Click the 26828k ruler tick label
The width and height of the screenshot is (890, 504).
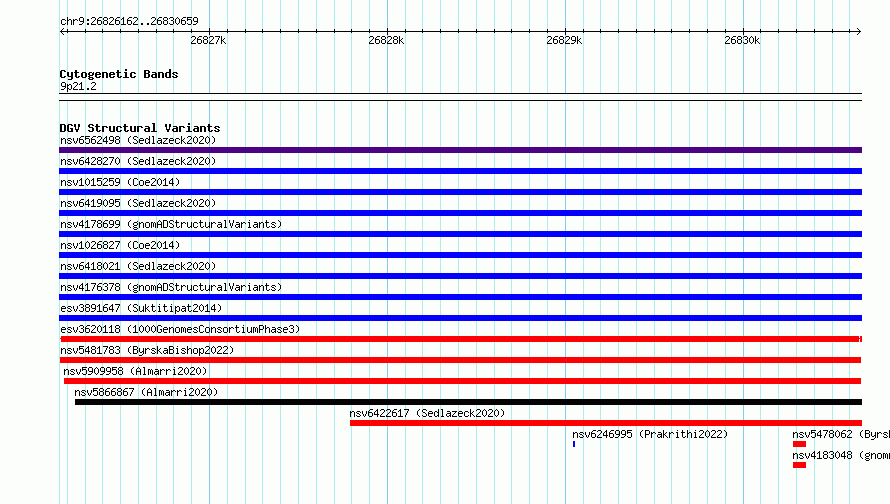(386, 40)
